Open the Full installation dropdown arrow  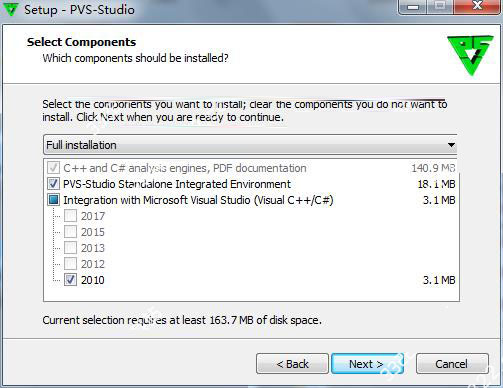[x=451, y=145]
